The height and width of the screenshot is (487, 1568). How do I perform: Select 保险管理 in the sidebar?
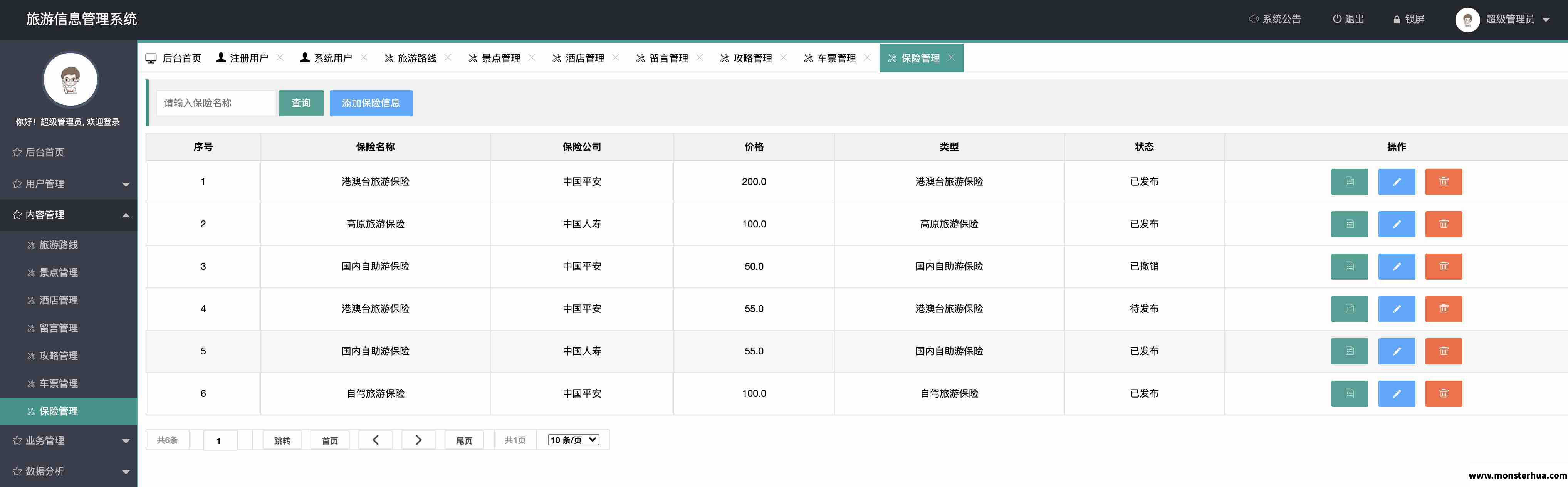[69, 411]
